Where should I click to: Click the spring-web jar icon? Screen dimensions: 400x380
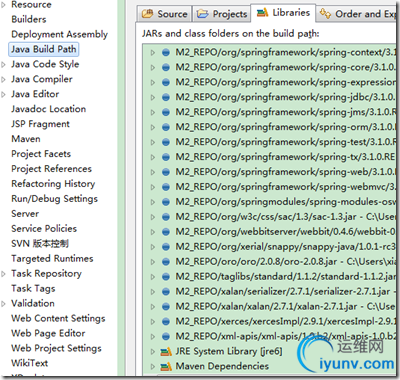point(166,172)
